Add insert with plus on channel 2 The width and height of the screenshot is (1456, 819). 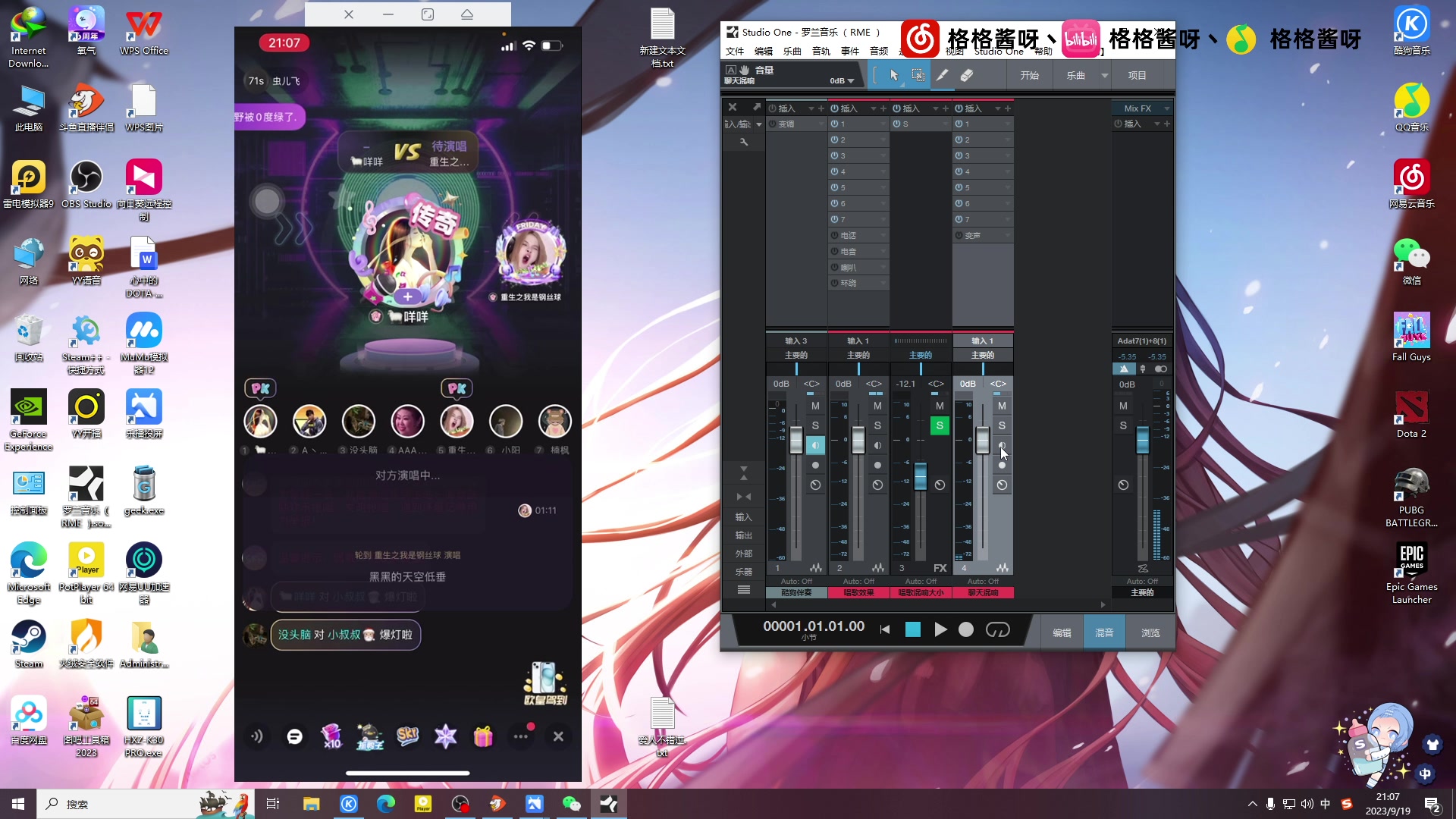[883, 108]
